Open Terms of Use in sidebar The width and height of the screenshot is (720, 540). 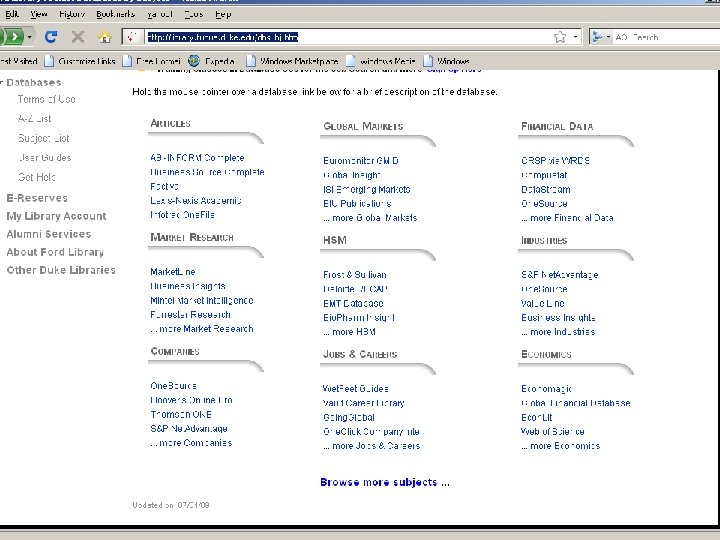pyautogui.click(x=46, y=99)
